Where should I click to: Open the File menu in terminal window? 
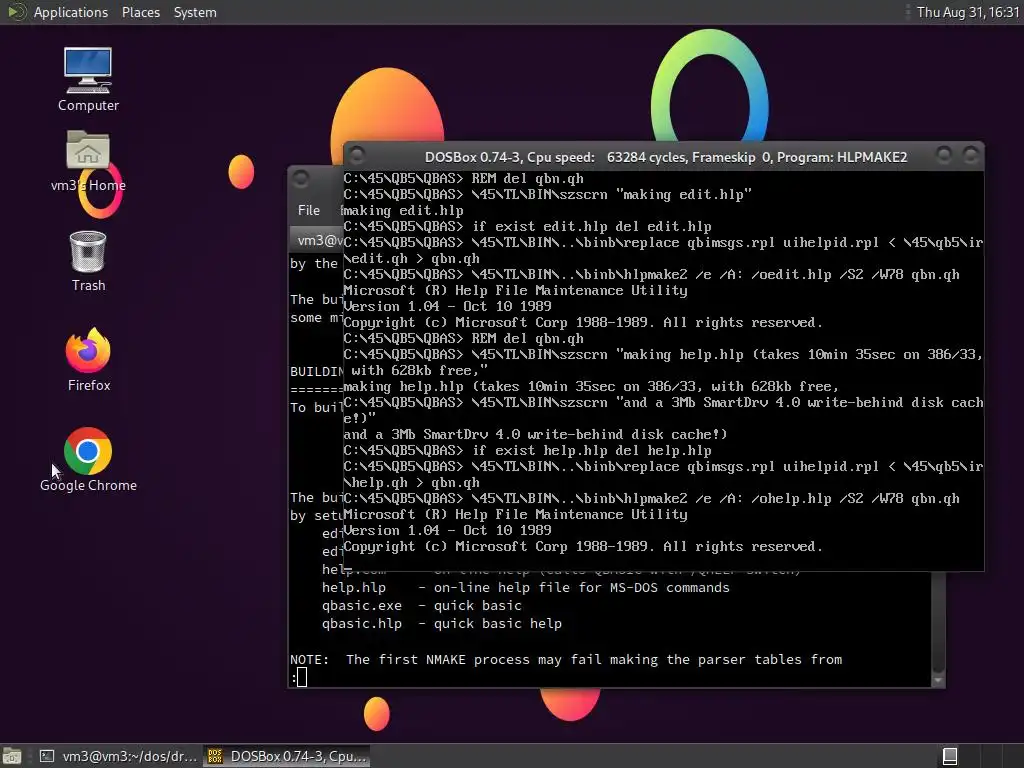tap(309, 210)
